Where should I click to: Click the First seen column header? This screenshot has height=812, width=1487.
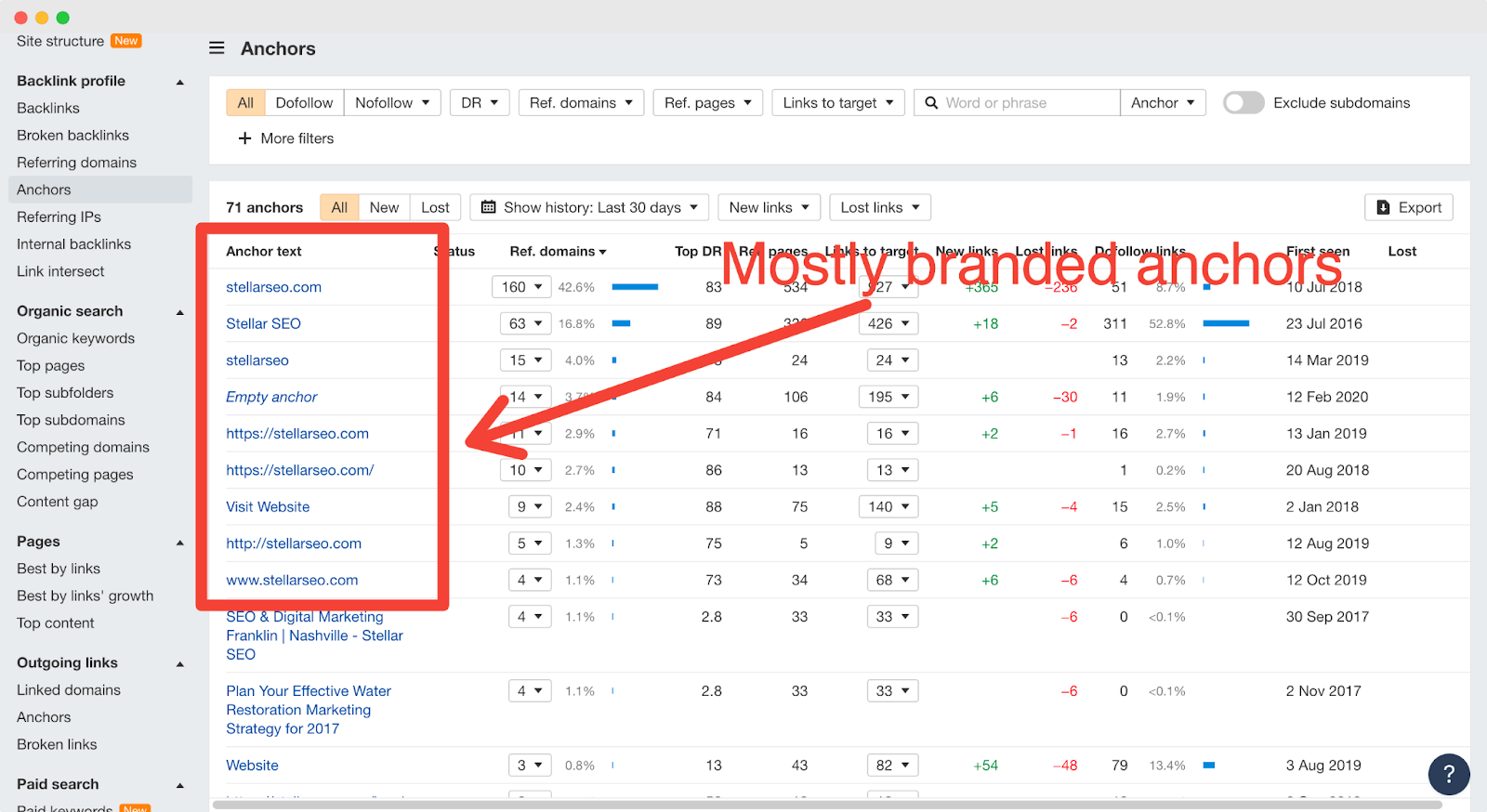click(1318, 251)
